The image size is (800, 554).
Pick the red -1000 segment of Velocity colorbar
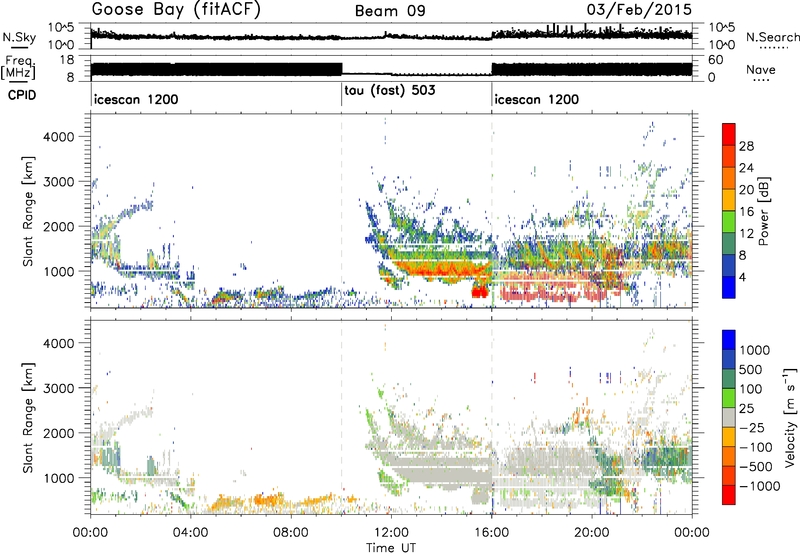click(729, 495)
